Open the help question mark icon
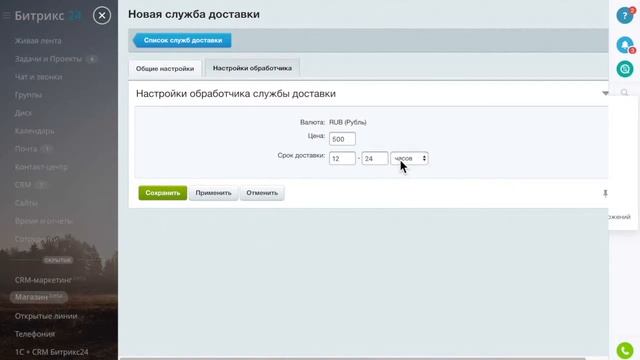Screen dimensions: 640x360 coord(624,16)
